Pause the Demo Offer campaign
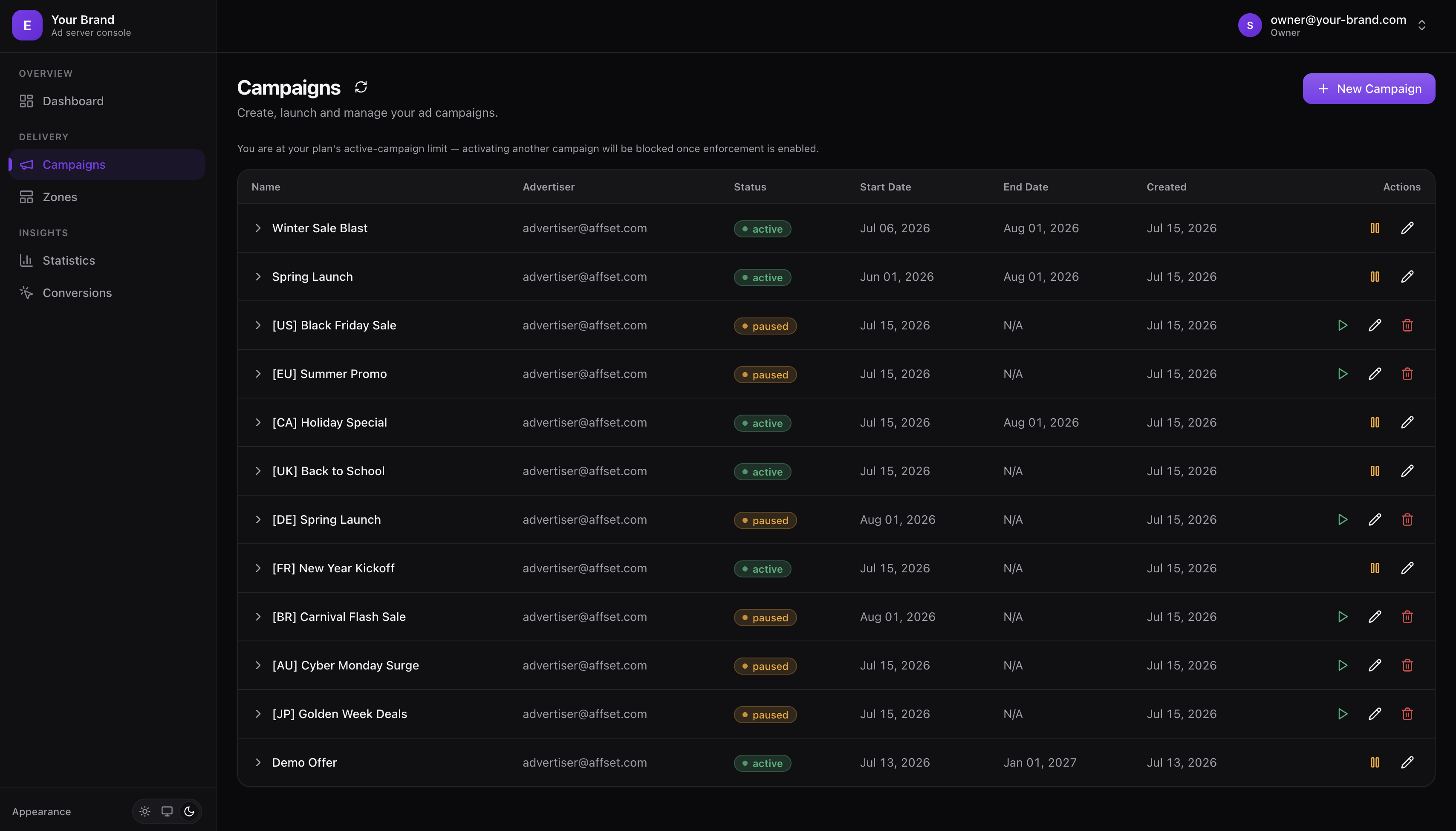 (1375, 762)
